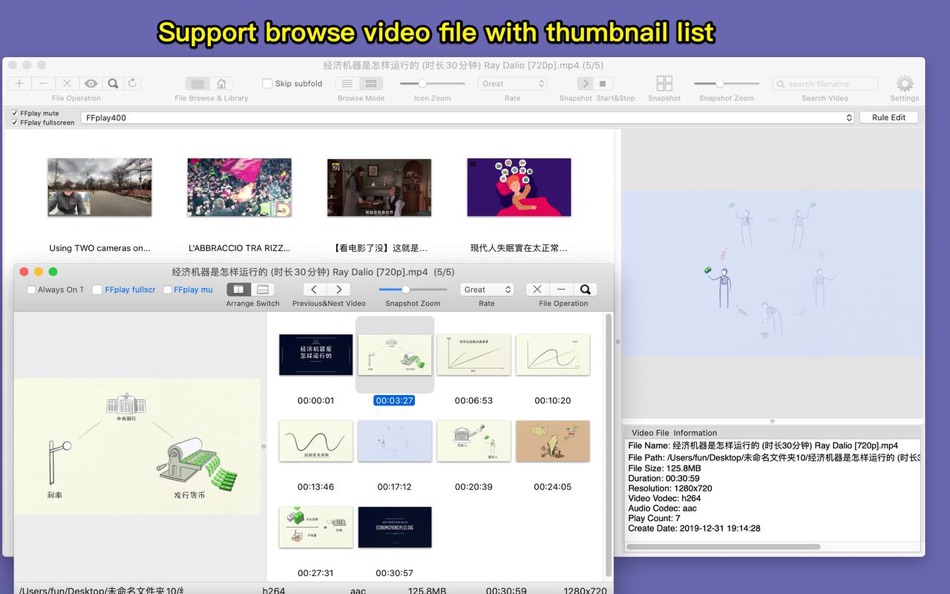The width and height of the screenshot is (950, 594).
Task: Click the magnifier icon in main window File Operation
Action: (x=113, y=83)
